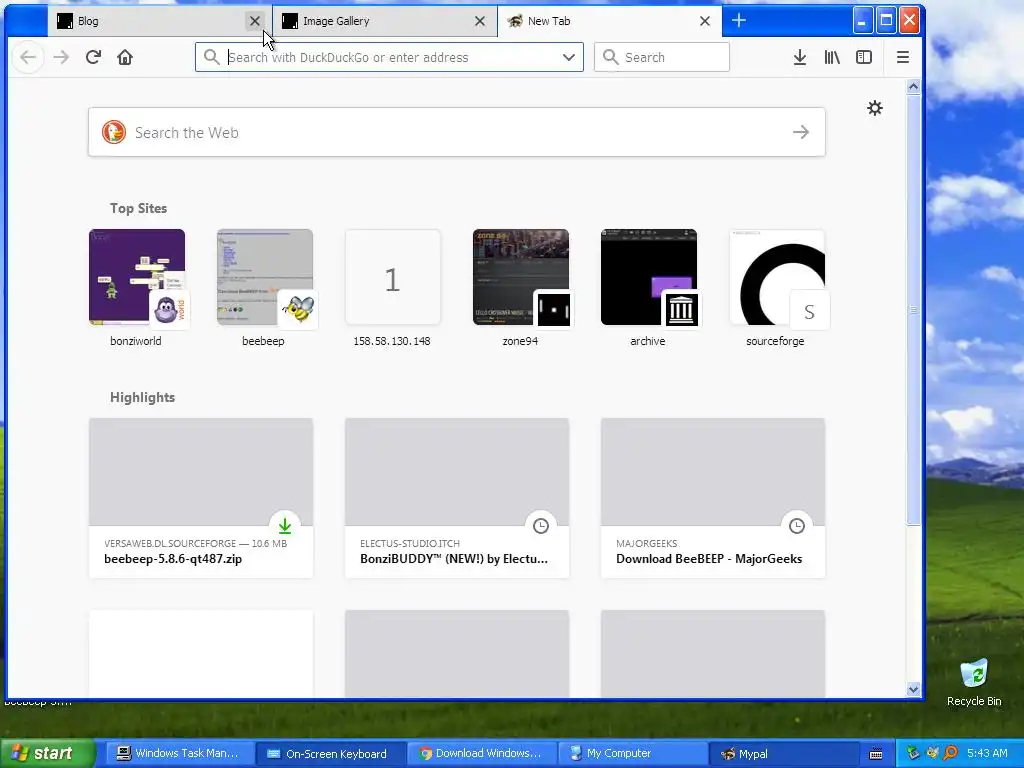Viewport: 1024px width, 768px height.
Task: Click the Highlights heading
Action: tap(142, 397)
